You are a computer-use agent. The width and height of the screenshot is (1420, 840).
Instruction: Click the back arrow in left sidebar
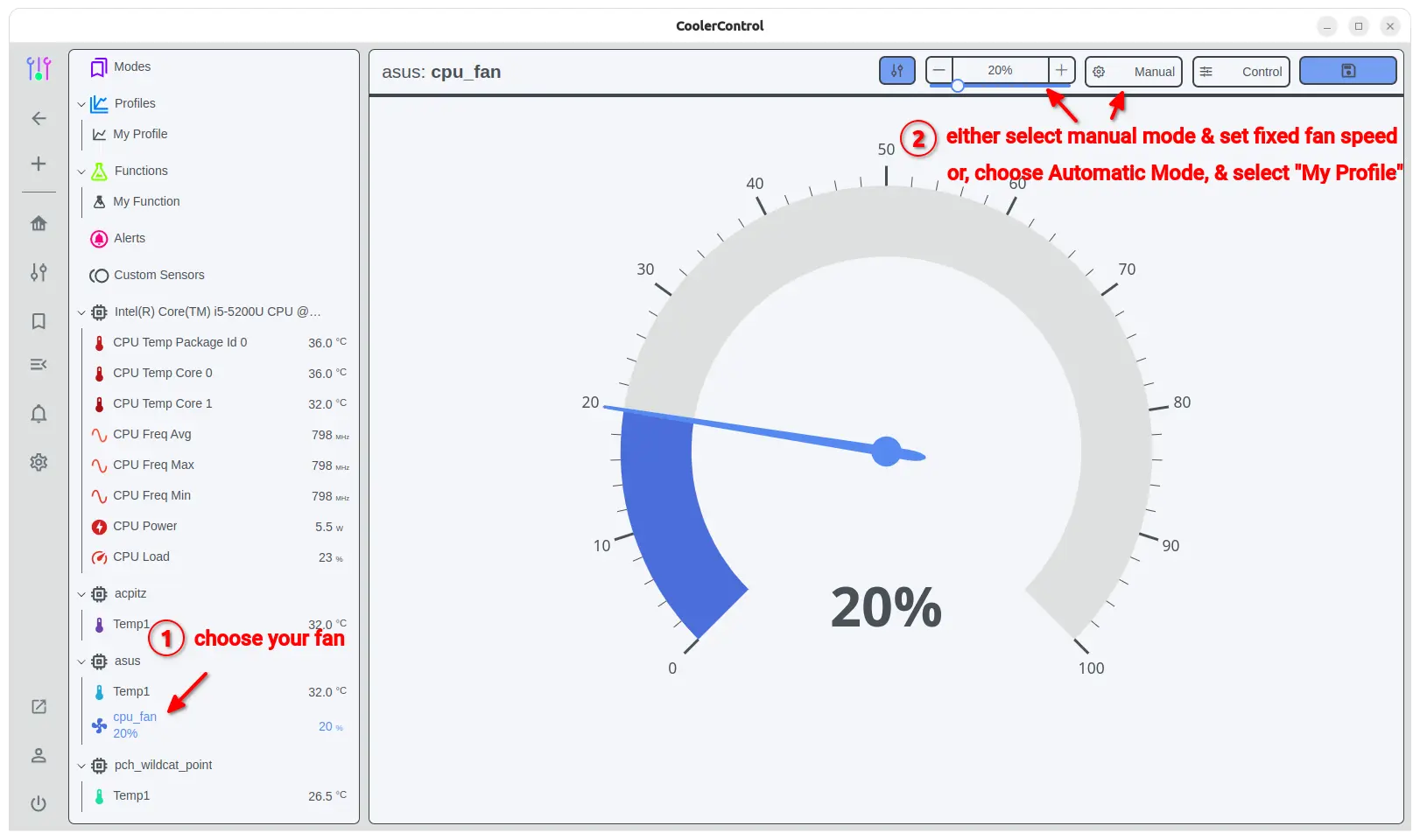tap(39, 118)
